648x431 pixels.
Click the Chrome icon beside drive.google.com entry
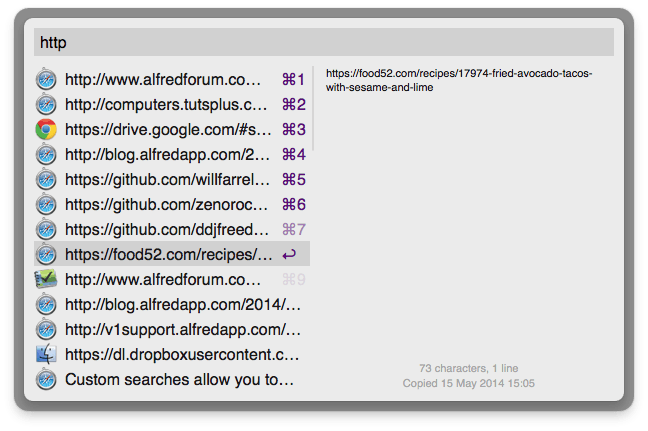(46, 129)
